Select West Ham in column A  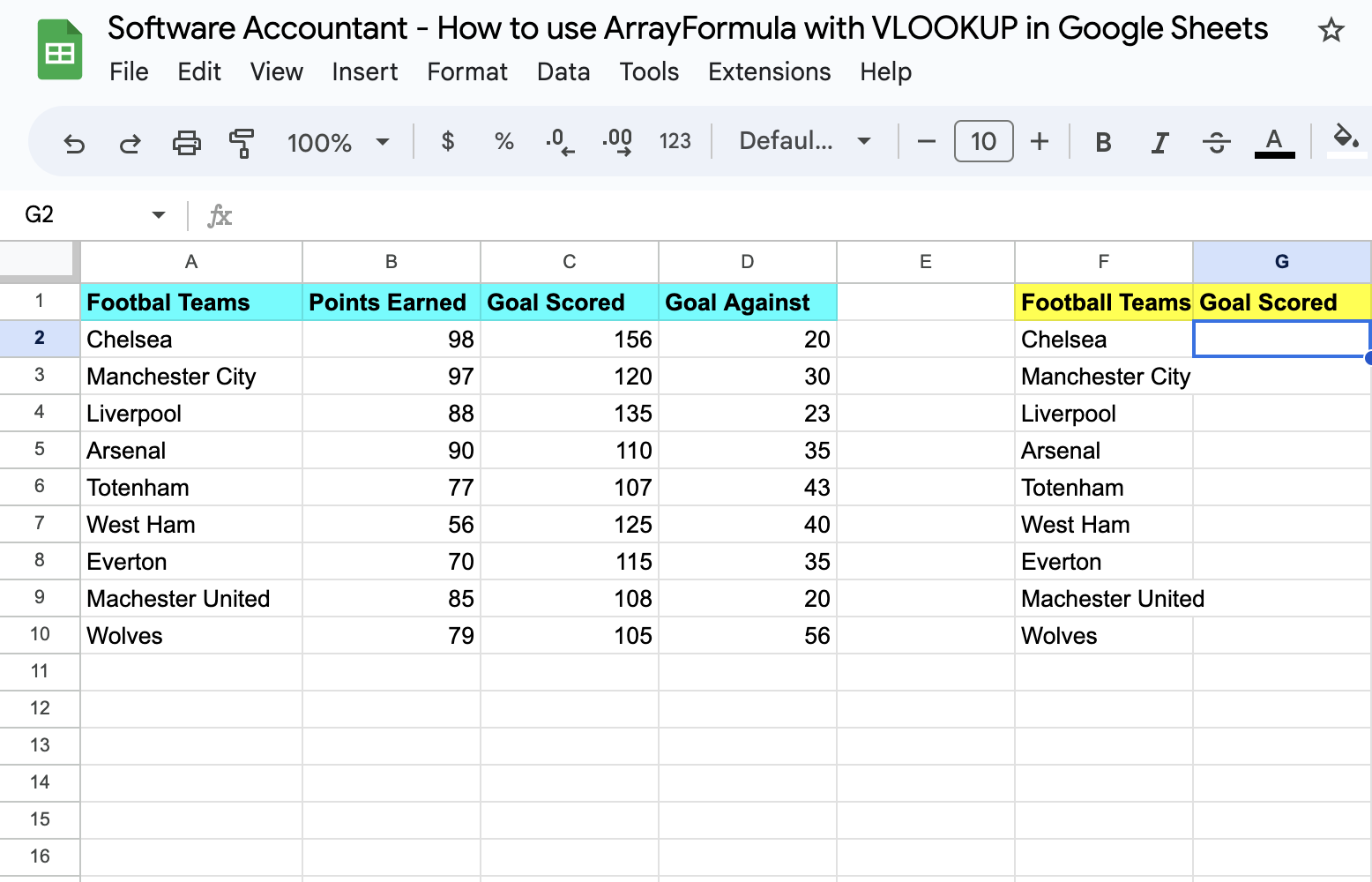point(191,524)
